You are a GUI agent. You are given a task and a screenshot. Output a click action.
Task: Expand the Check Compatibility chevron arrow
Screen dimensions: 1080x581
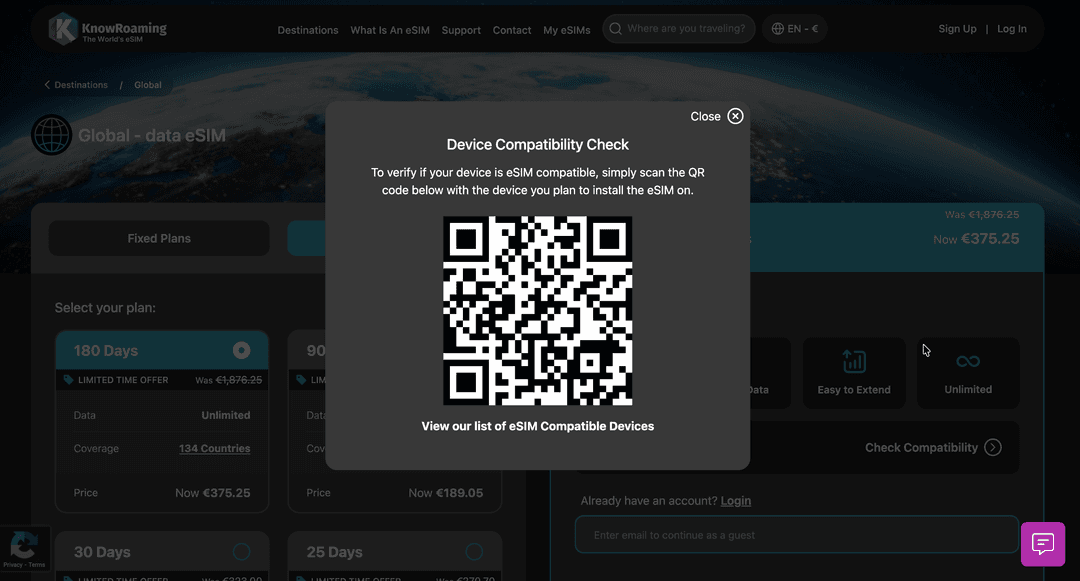click(x=993, y=447)
